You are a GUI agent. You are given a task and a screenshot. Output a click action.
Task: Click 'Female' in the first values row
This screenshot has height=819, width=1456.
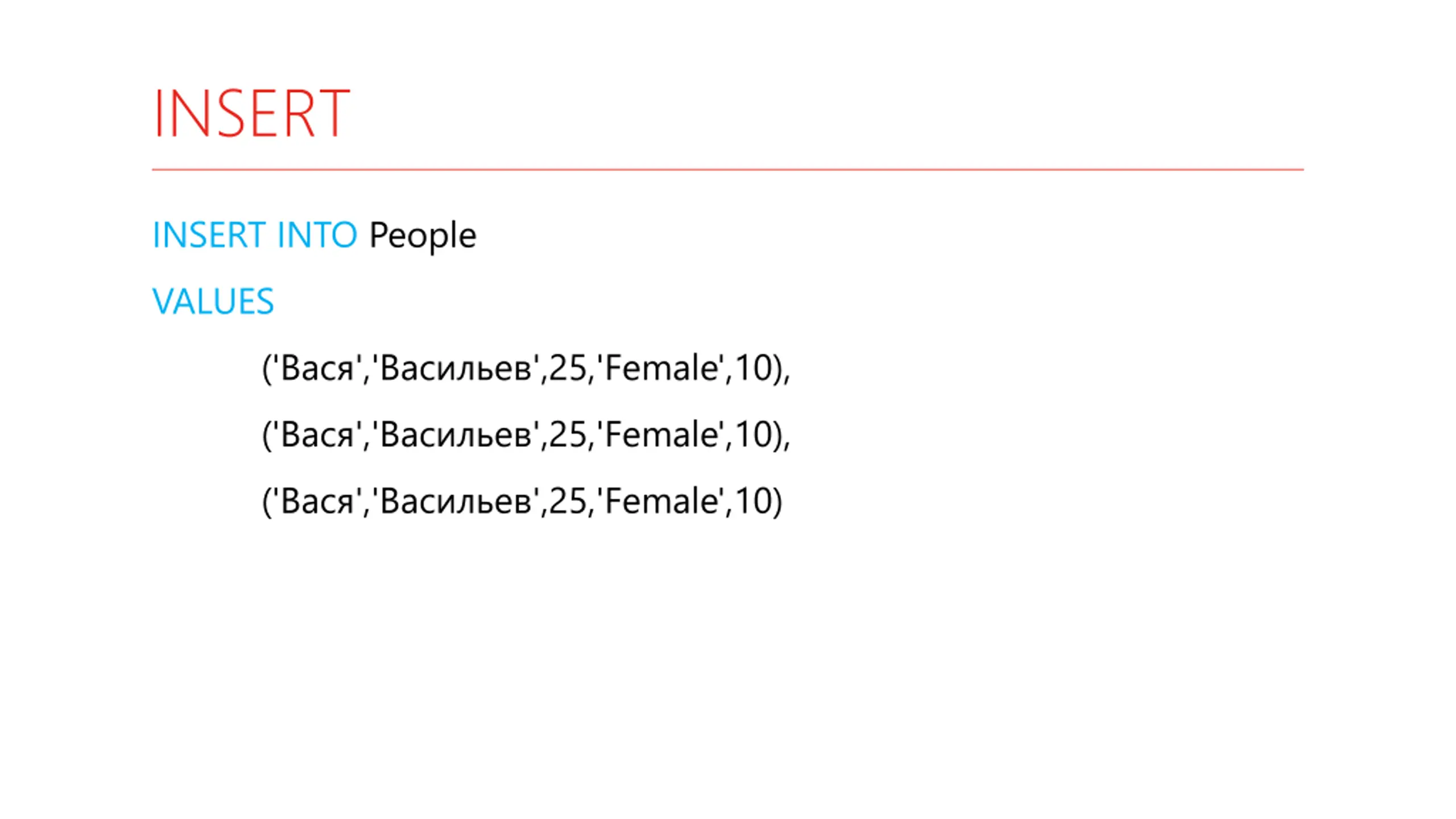pos(661,368)
